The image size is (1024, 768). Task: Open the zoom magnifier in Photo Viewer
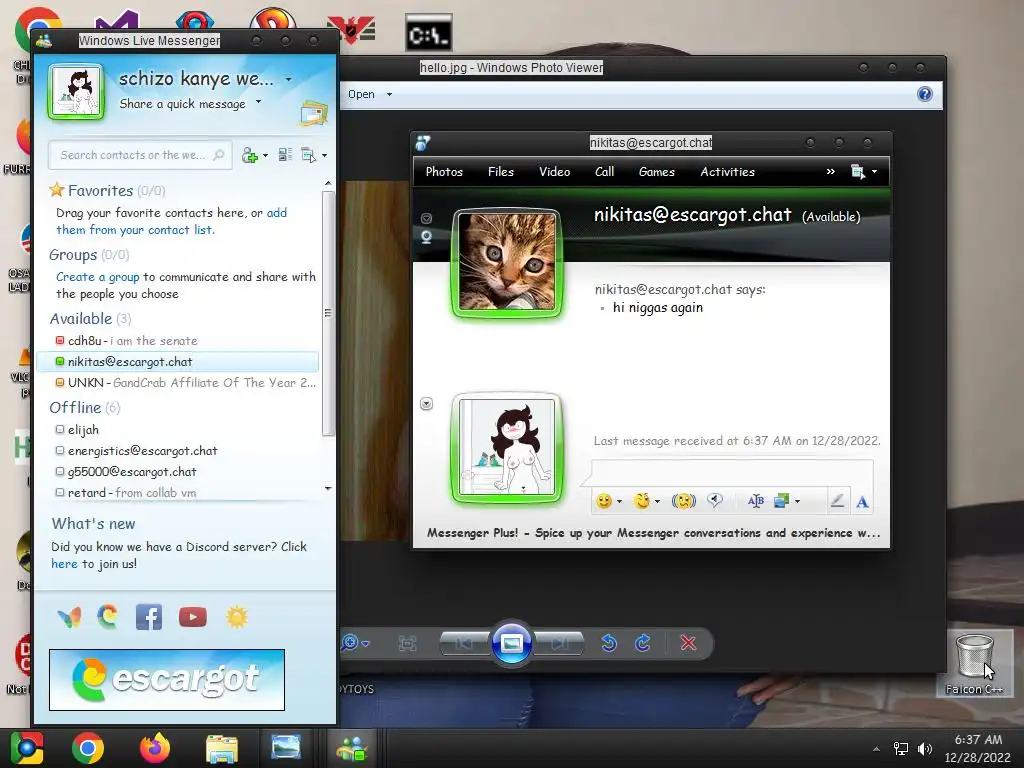coord(351,643)
